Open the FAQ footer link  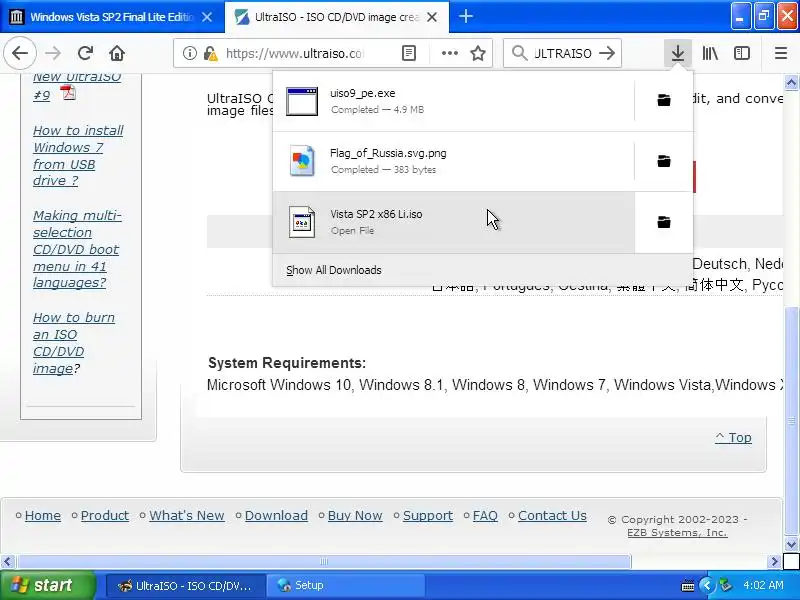click(x=485, y=515)
